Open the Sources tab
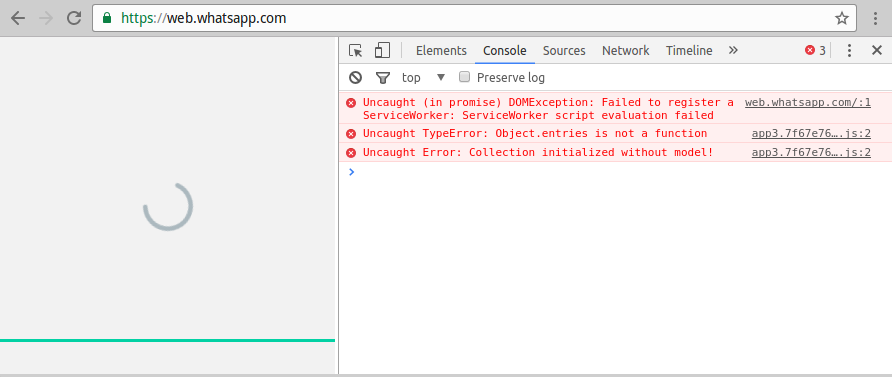 (x=564, y=51)
